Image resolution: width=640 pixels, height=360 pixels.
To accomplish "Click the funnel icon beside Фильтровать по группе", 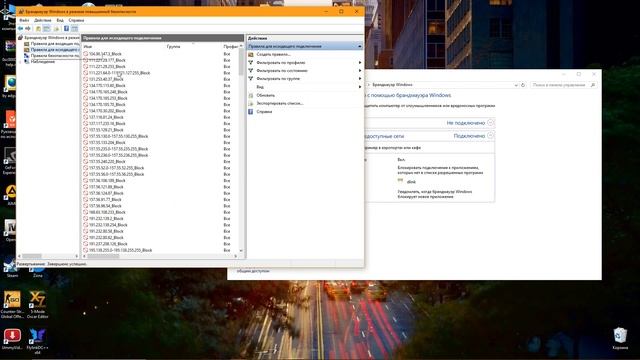I will [x=251, y=78].
